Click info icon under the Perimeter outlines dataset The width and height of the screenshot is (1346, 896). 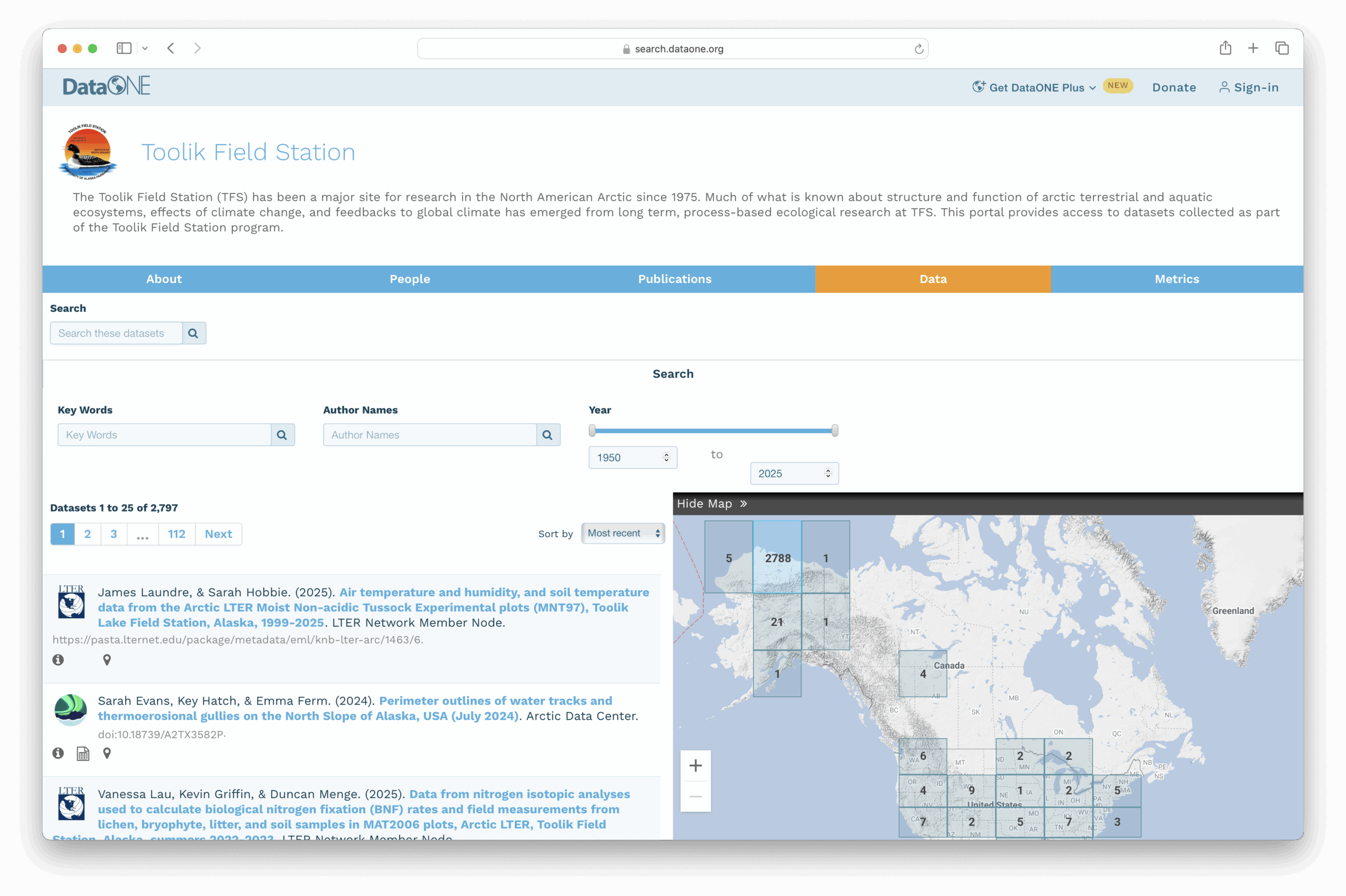coord(58,753)
